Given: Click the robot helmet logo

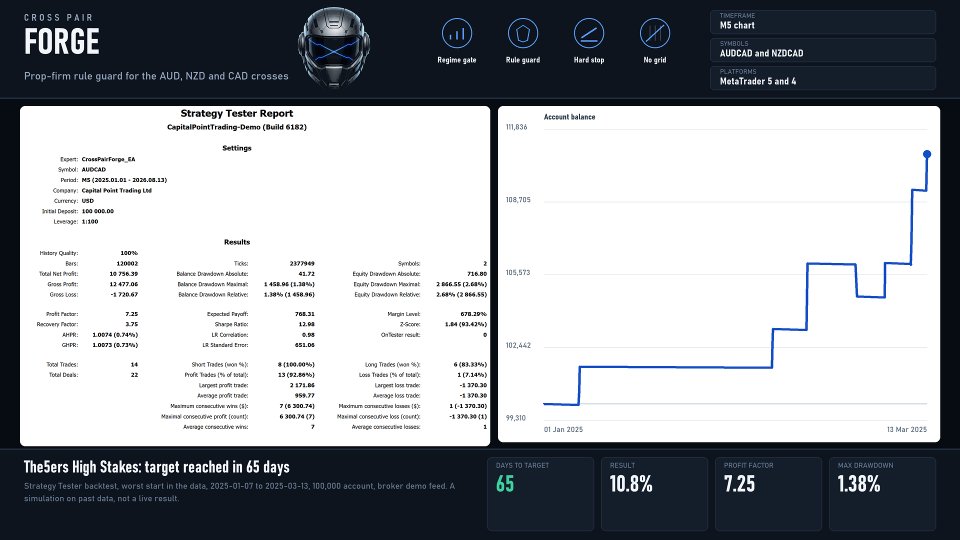Looking at the screenshot, I should click(x=334, y=47).
